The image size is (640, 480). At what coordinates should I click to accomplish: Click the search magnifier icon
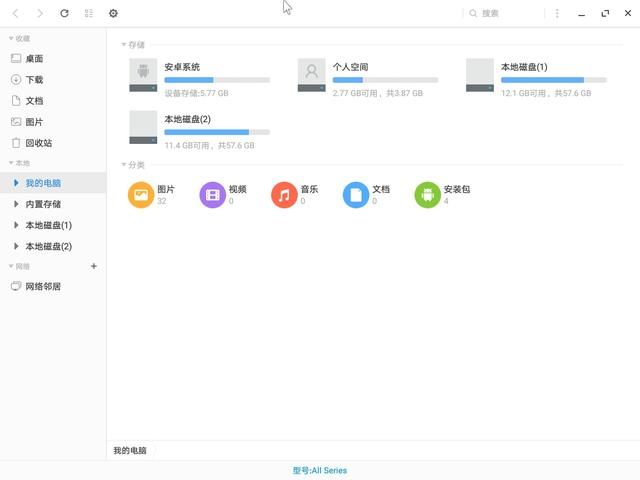pyautogui.click(x=473, y=13)
